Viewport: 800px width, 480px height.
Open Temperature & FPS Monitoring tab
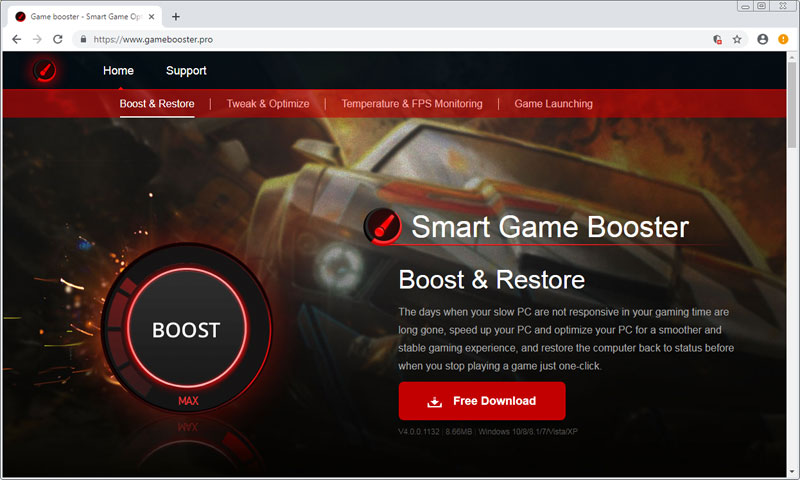point(412,104)
